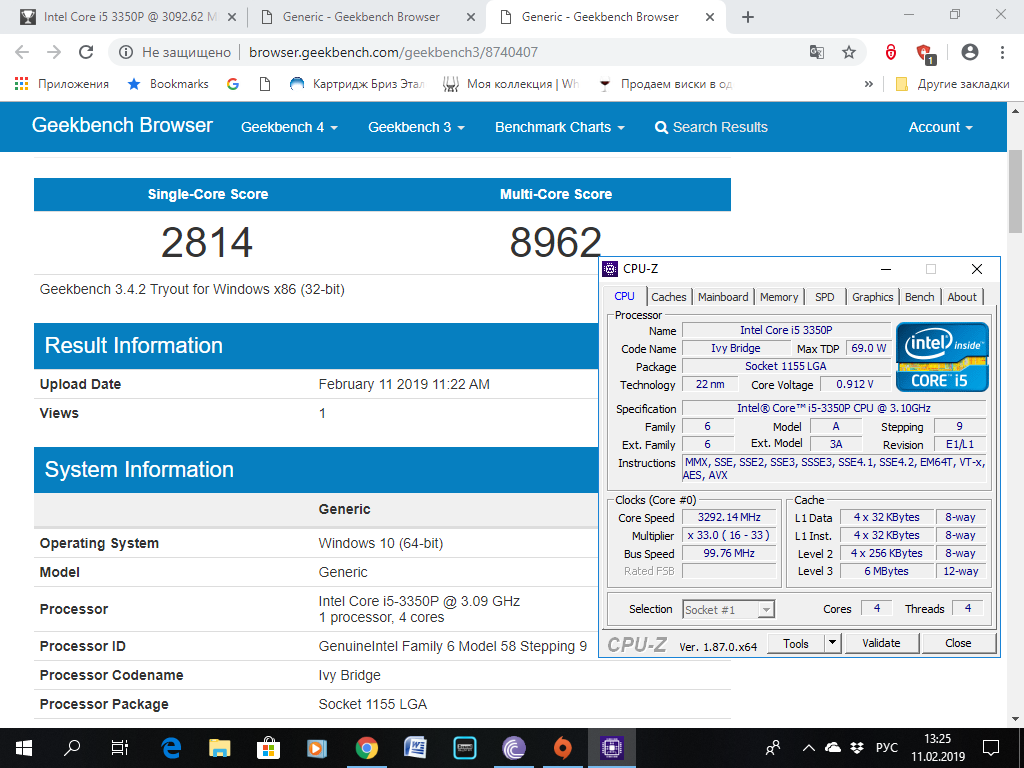Close the middle Generic Geekbench tab
Image resolution: width=1024 pixels, height=768 pixels.
(x=470, y=18)
